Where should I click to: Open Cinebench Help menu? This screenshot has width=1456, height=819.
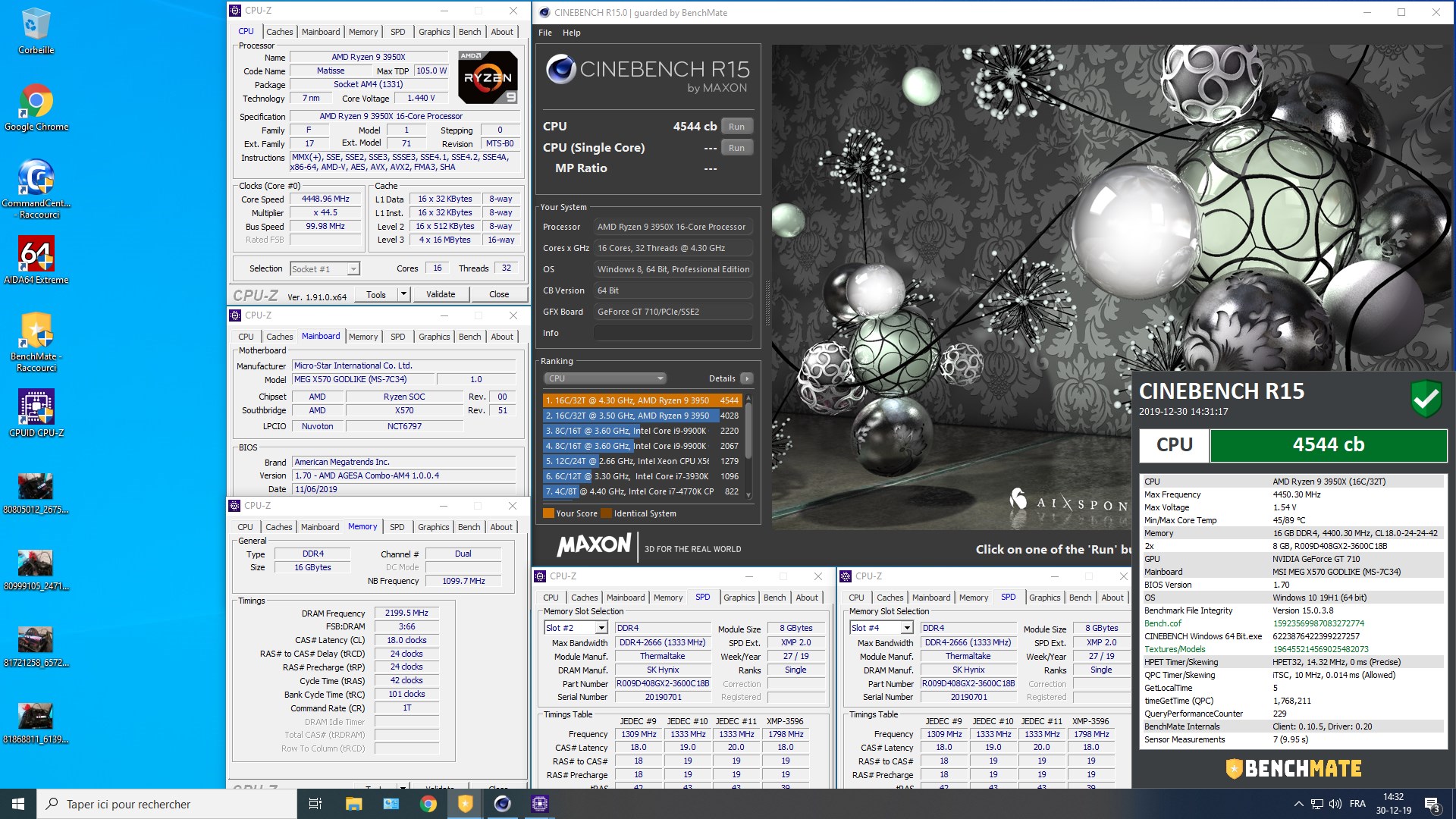pos(571,33)
